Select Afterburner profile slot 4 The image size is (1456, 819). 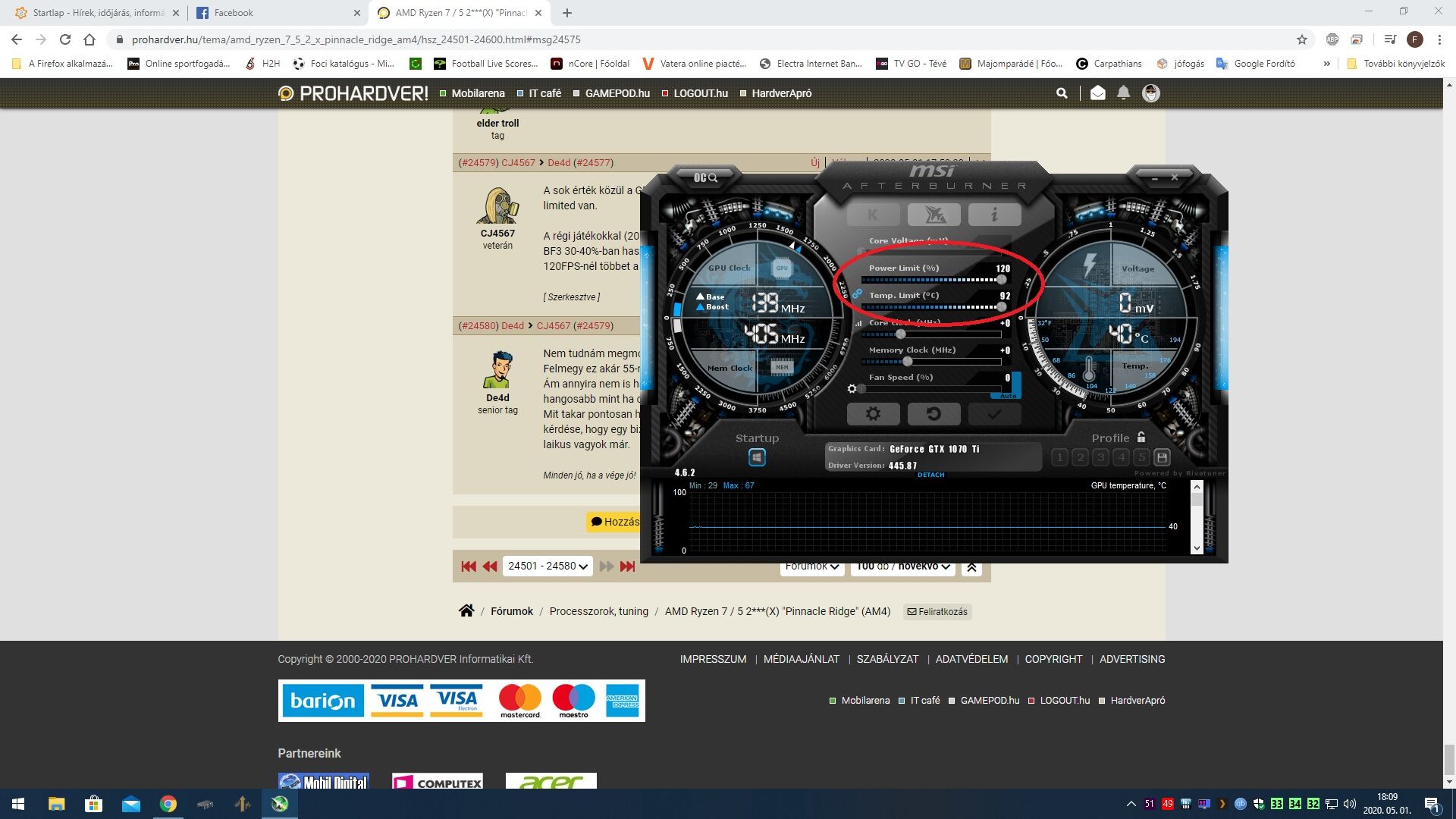click(1122, 457)
